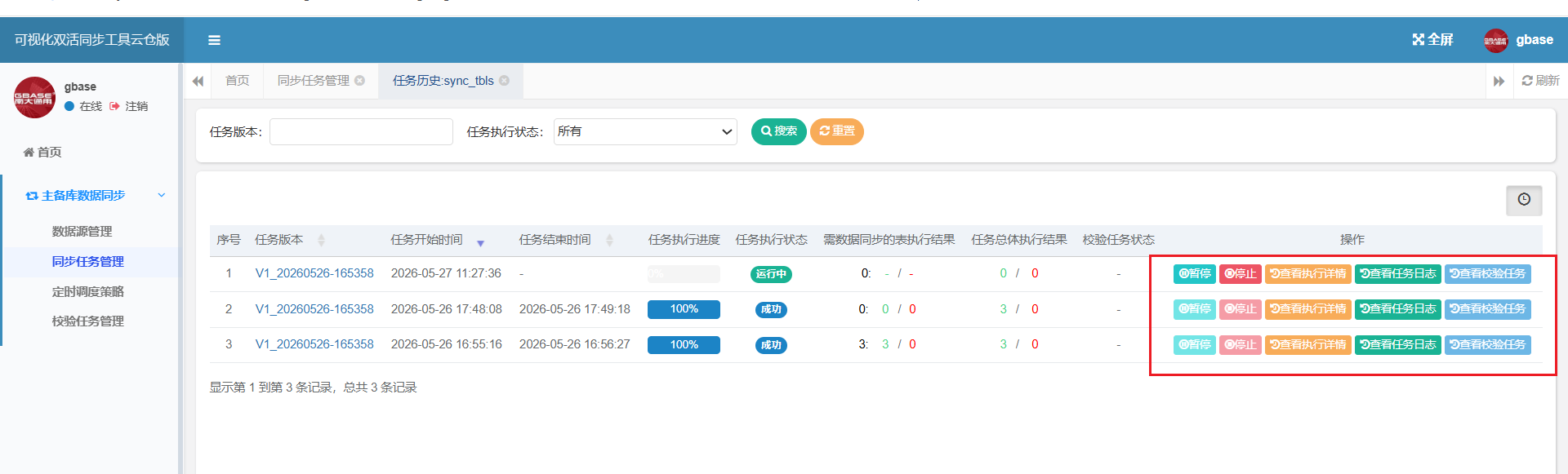Open the gbase user avatar in header
Viewport: 1568px width, 474px height.
[x=1495, y=40]
